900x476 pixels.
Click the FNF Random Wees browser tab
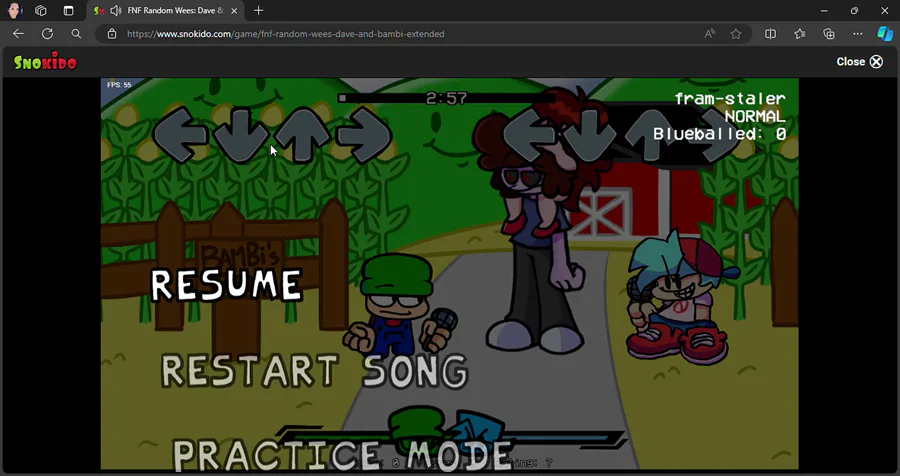pos(166,10)
